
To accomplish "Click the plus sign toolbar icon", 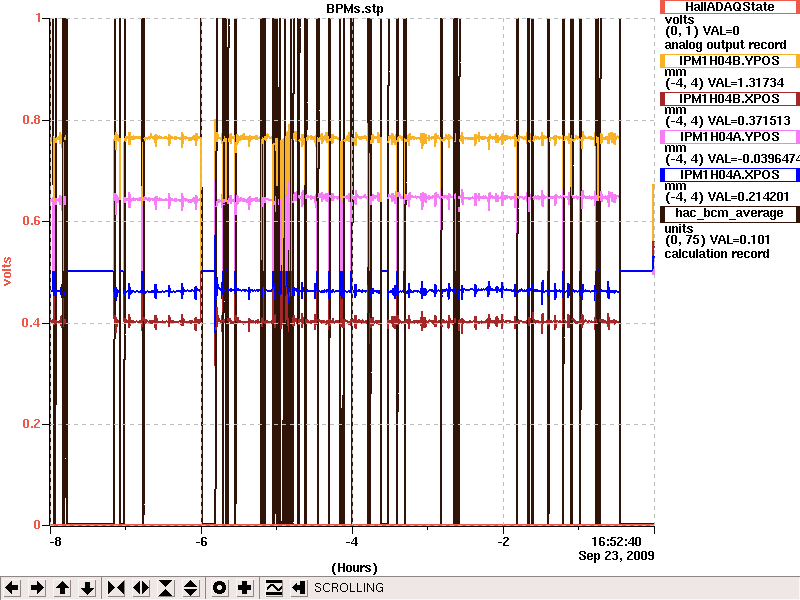I will tap(244, 588).
